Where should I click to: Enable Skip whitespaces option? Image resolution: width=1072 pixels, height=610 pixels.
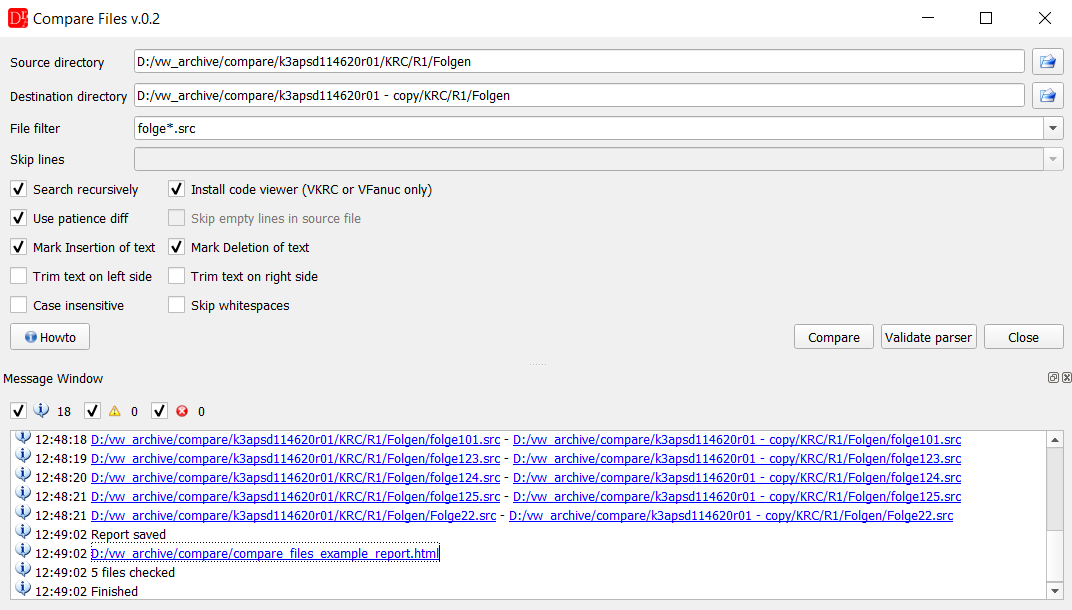click(177, 305)
